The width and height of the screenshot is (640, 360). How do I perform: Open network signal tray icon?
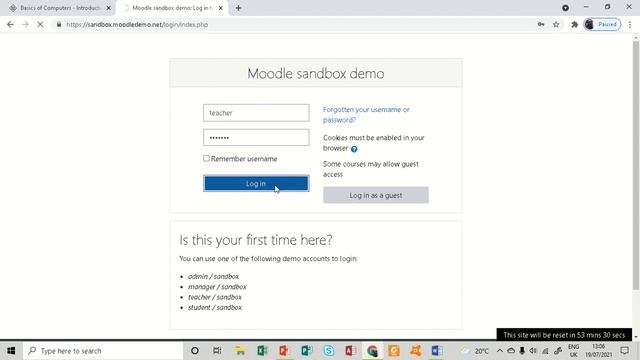click(x=545, y=351)
